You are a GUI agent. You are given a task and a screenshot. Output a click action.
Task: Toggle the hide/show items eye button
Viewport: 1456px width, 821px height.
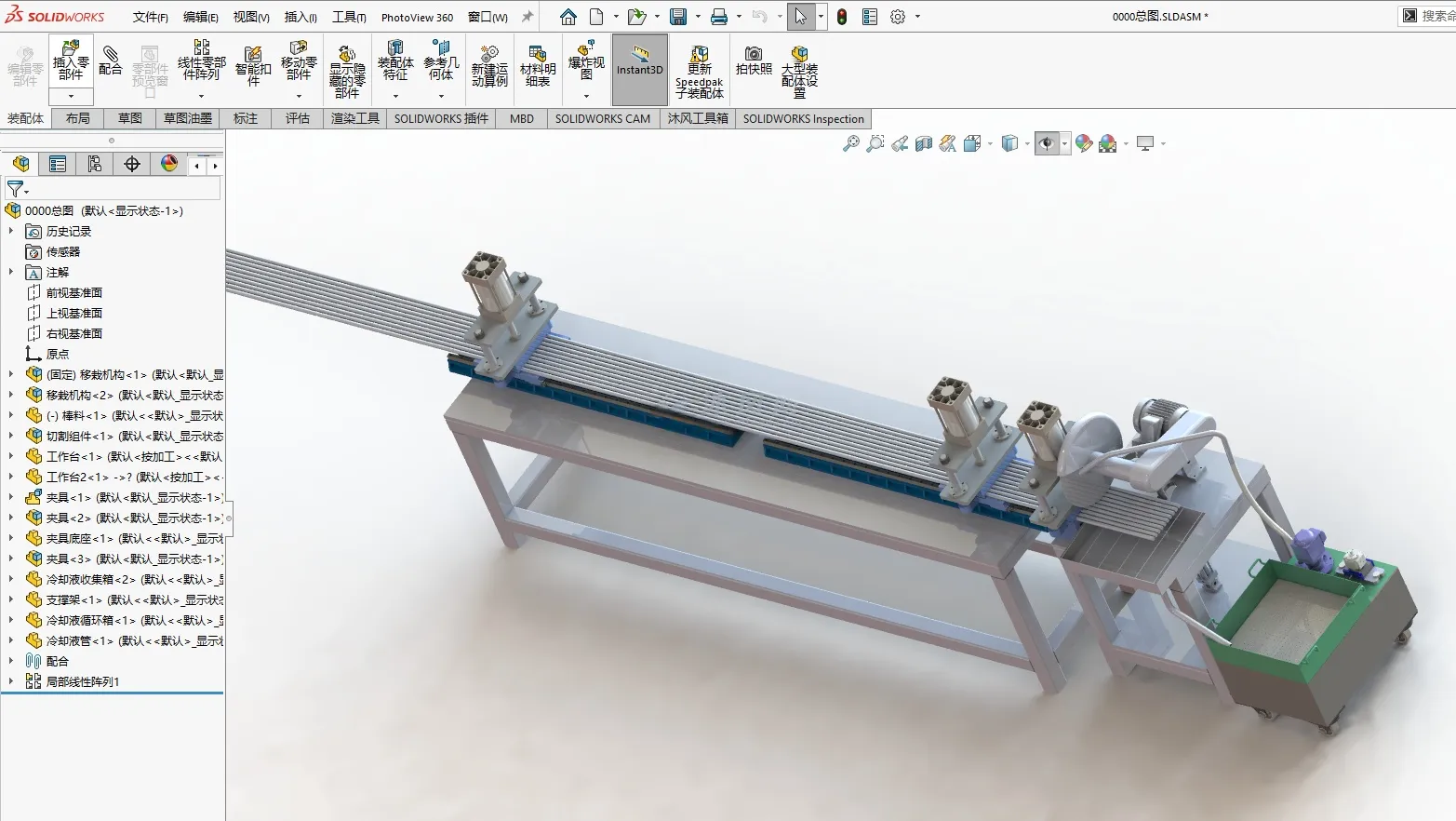point(1047,143)
